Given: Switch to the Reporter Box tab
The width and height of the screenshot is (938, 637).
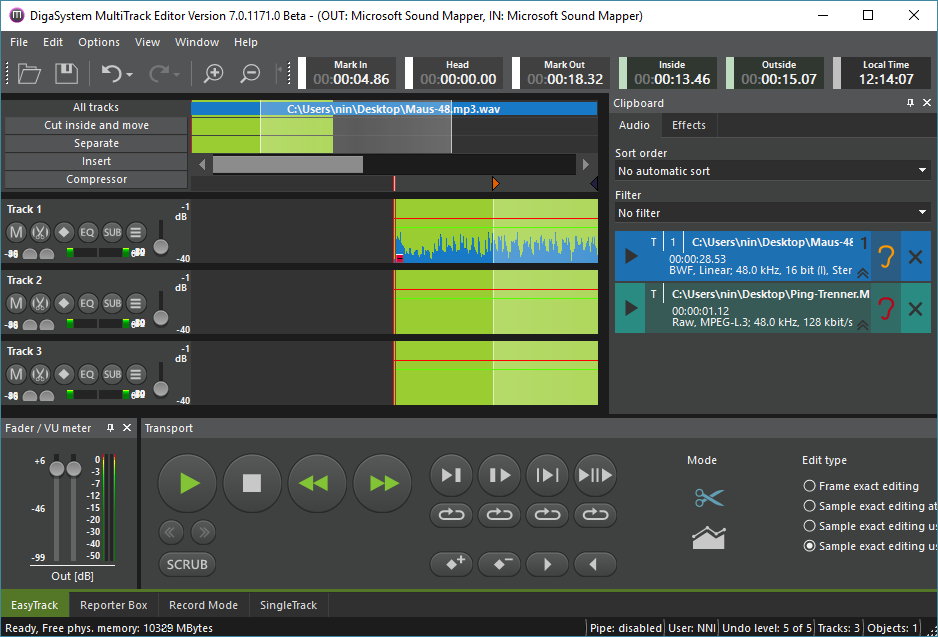Looking at the screenshot, I should (114, 605).
